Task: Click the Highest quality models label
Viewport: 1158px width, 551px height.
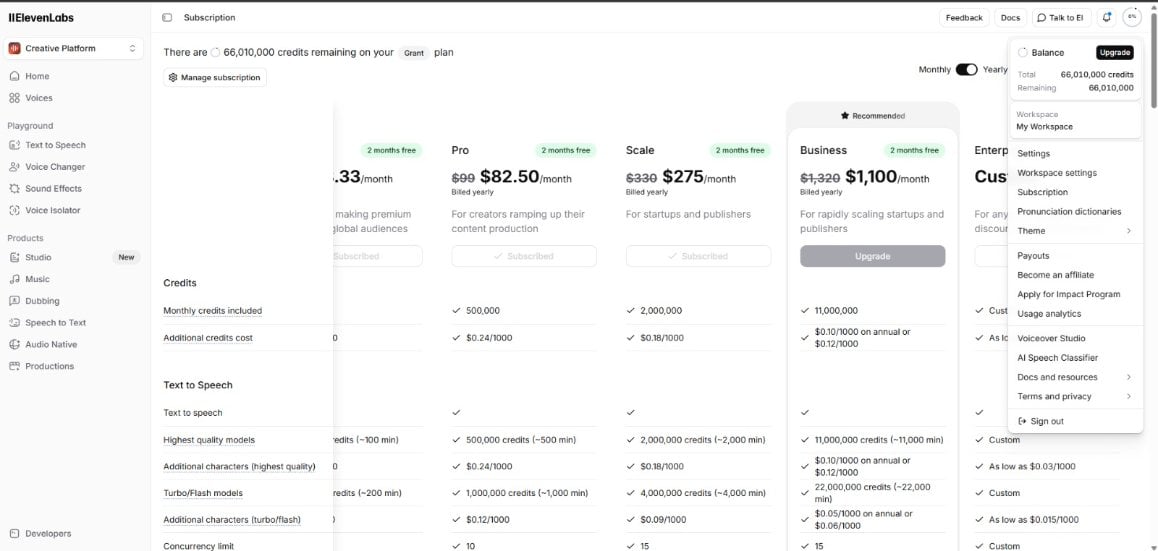Action: (209, 440)
